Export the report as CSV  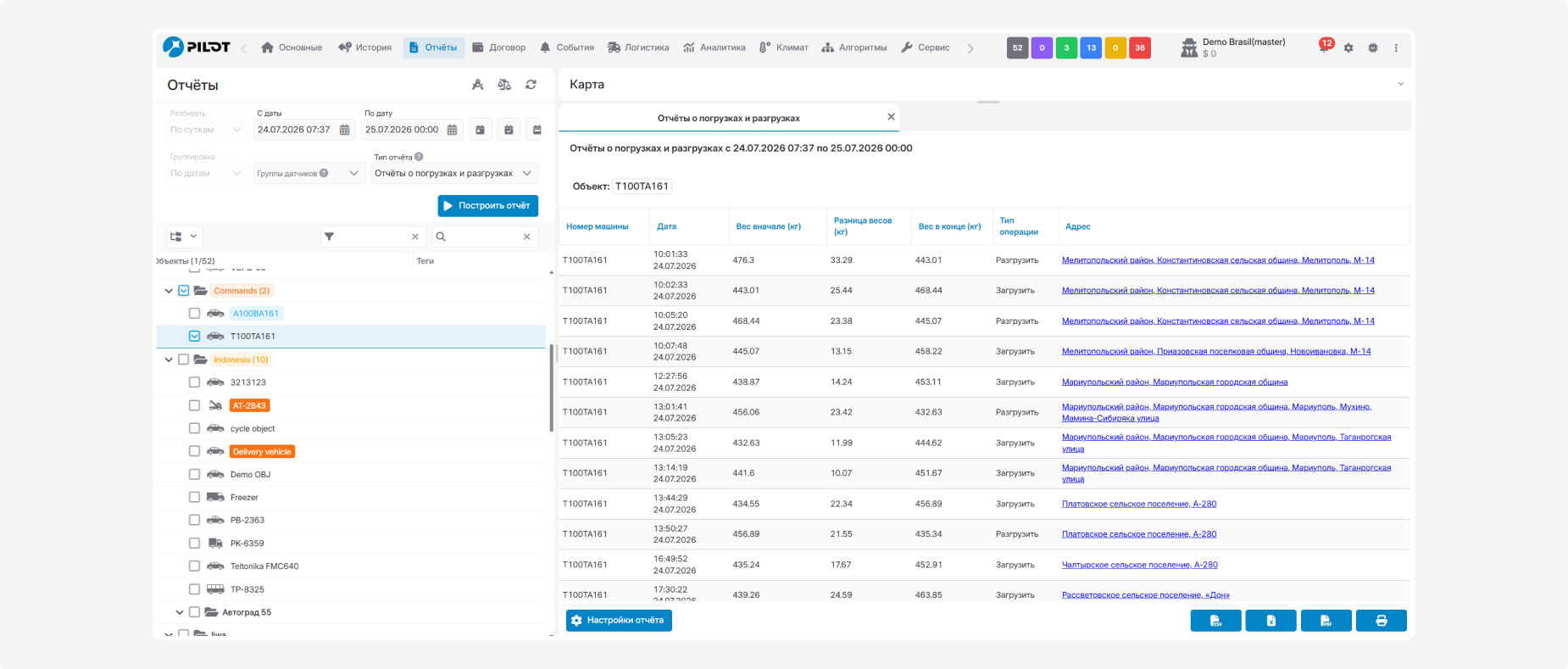1215,621
